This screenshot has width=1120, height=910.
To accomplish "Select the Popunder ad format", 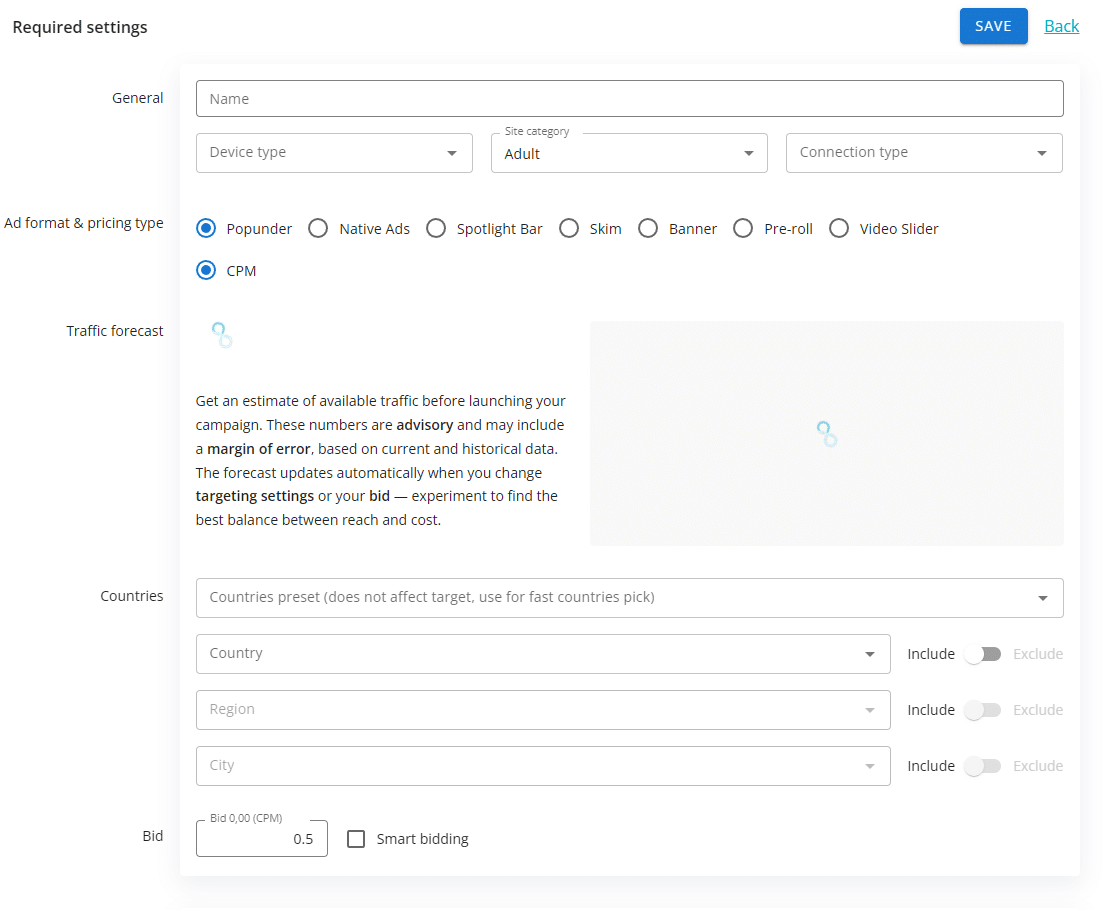I will coord(206,229).
